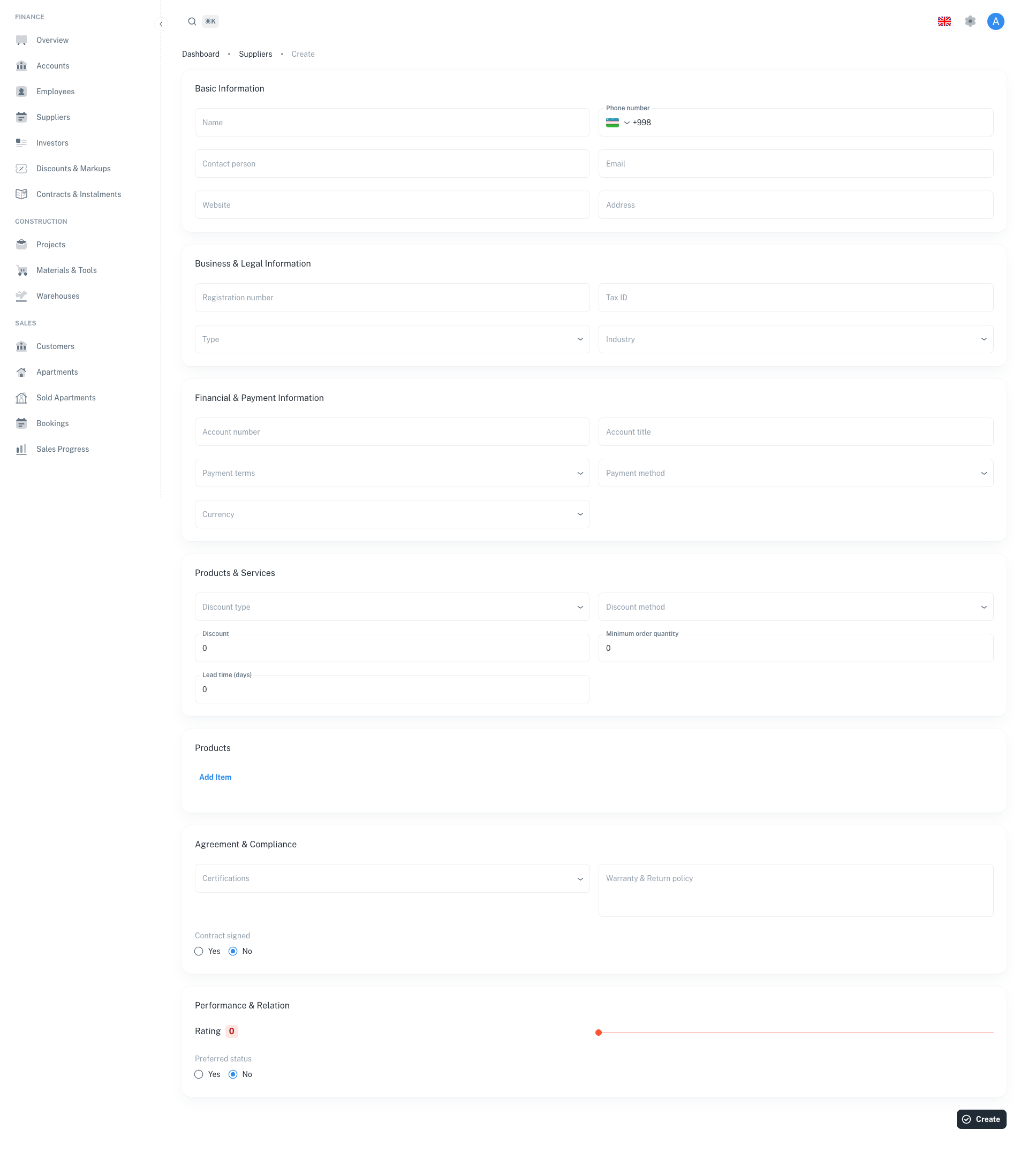1028x1176 pixels.
Task: Select Yes for Preferred status
Action: tap(199, 1074)
